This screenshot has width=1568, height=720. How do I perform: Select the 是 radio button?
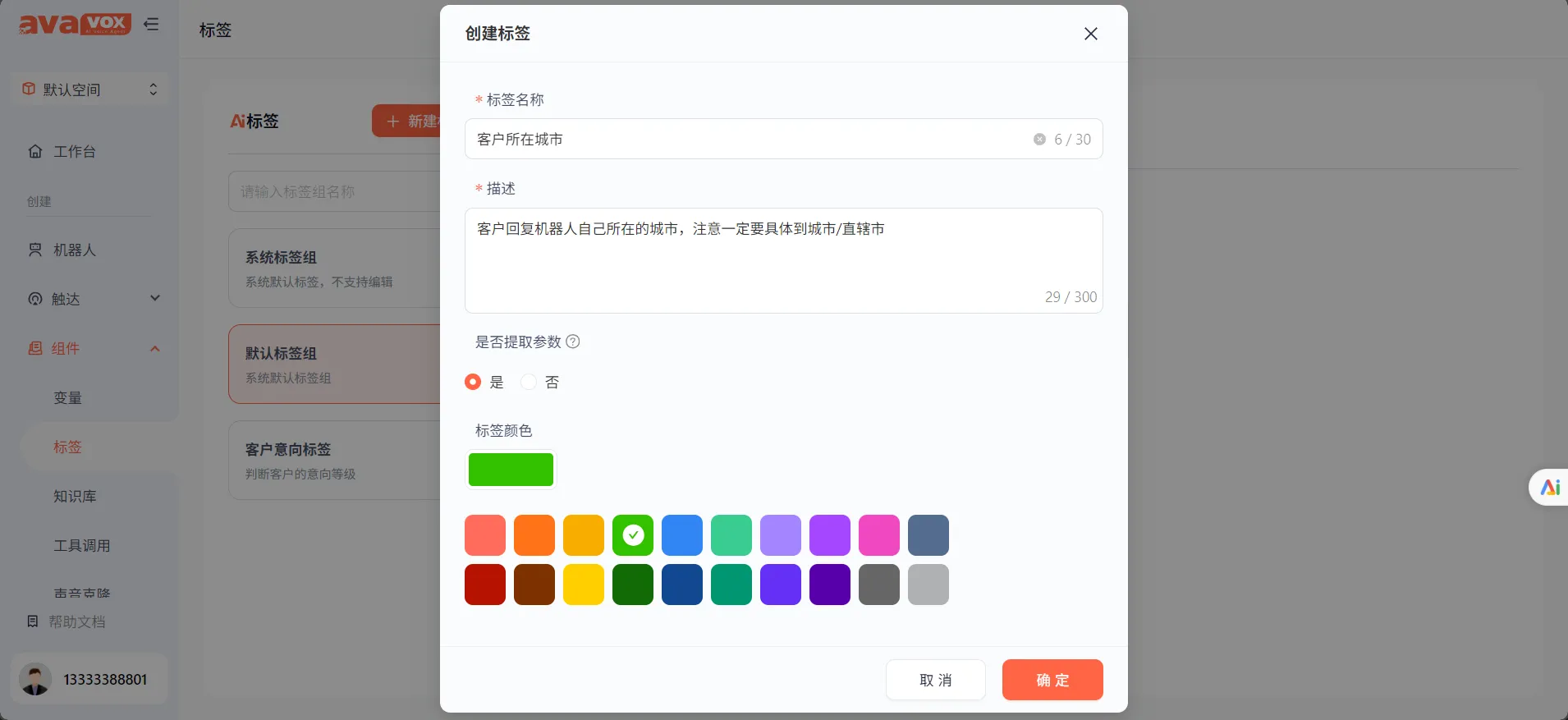473,382
